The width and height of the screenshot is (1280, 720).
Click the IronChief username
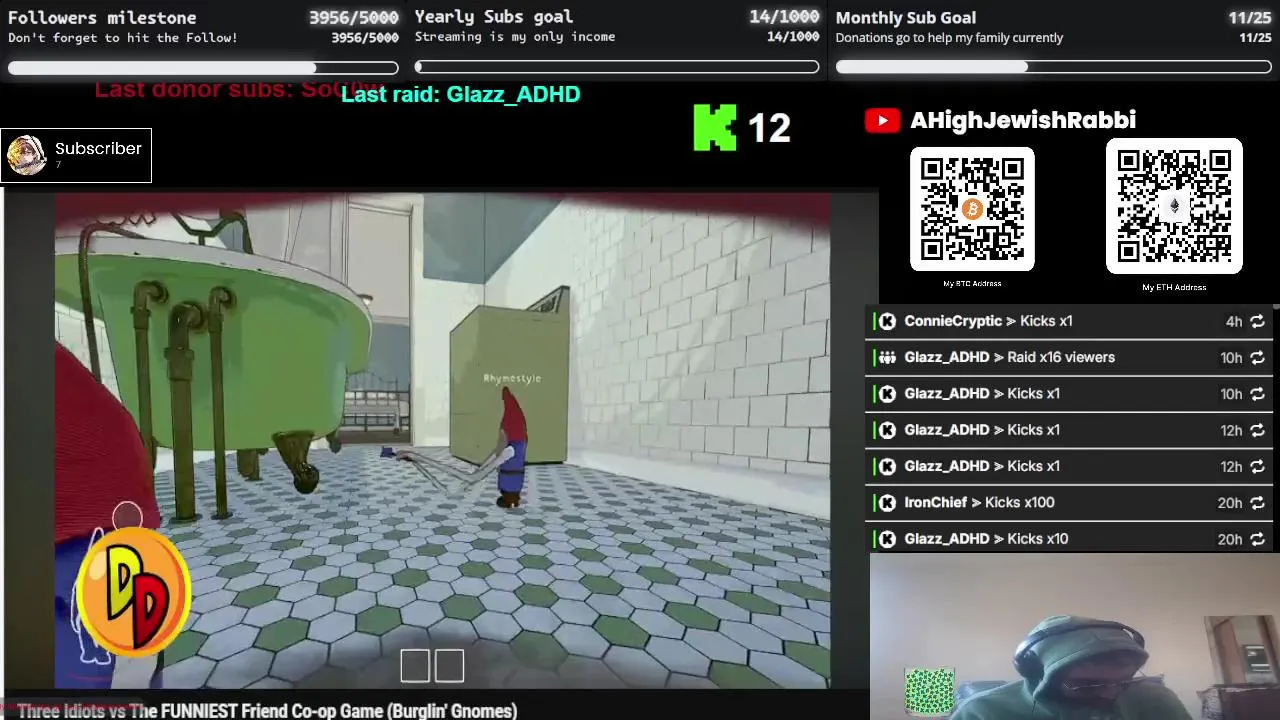(935, 502)
